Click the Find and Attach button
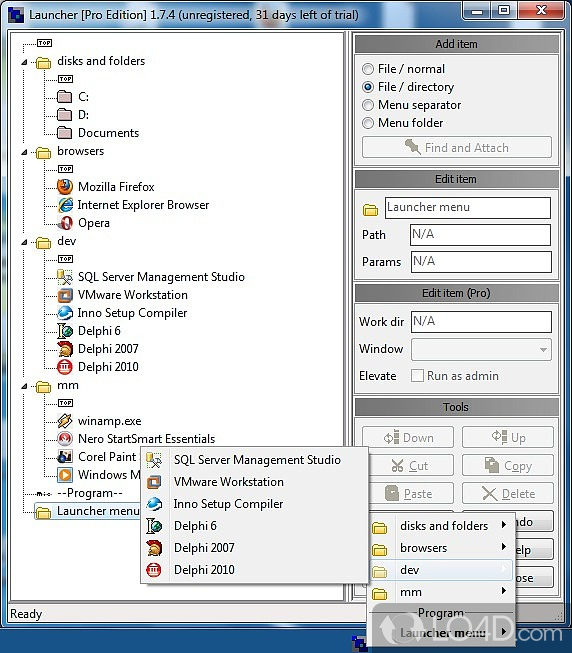This screenshot has height=653, width=572. coord(457,147)
